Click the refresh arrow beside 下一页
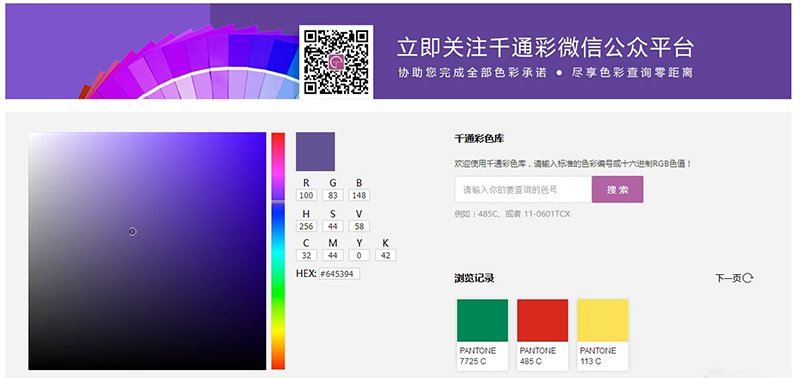Screen dimensions: 800x378 click(748, 278)
